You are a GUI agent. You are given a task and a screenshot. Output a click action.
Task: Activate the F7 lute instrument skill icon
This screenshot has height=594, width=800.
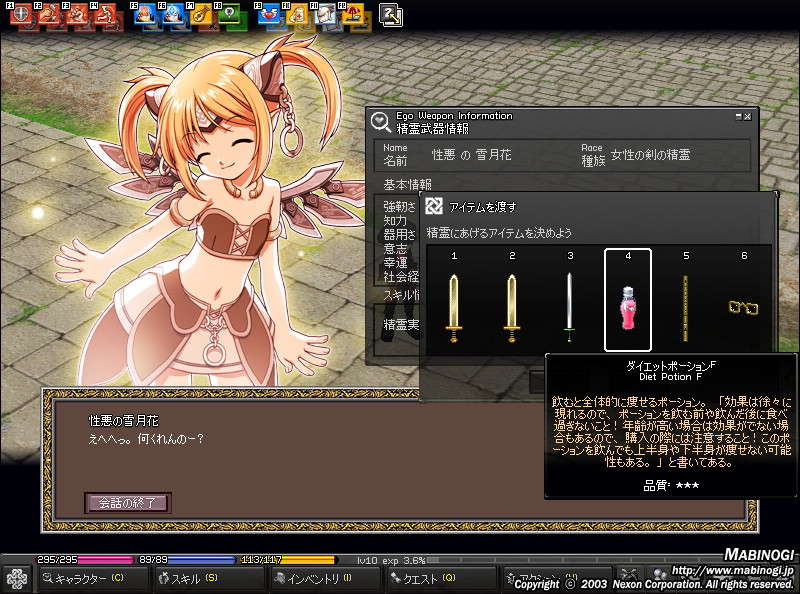[202, 14]
